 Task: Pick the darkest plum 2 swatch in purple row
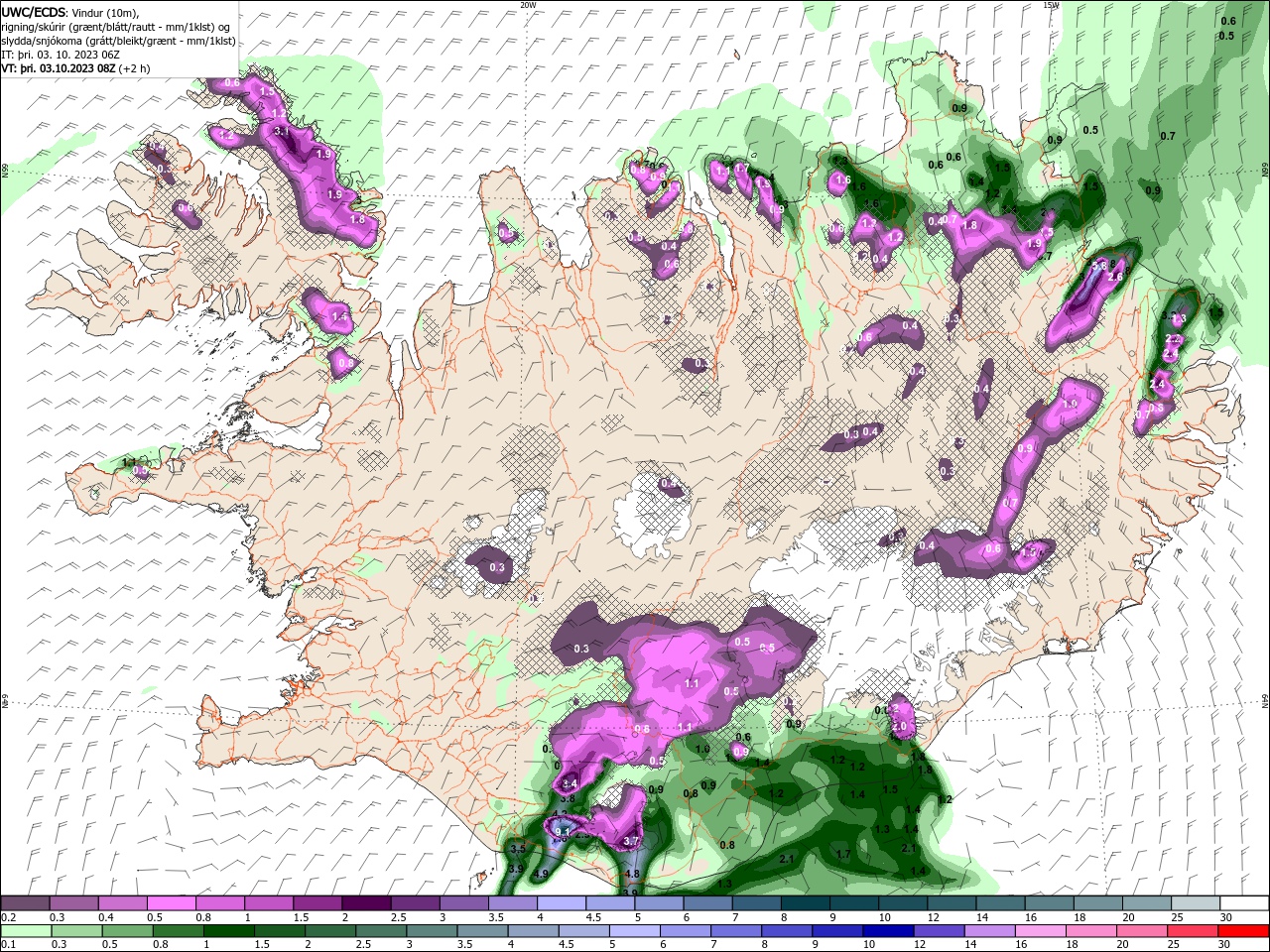click(x=366, y=903)
